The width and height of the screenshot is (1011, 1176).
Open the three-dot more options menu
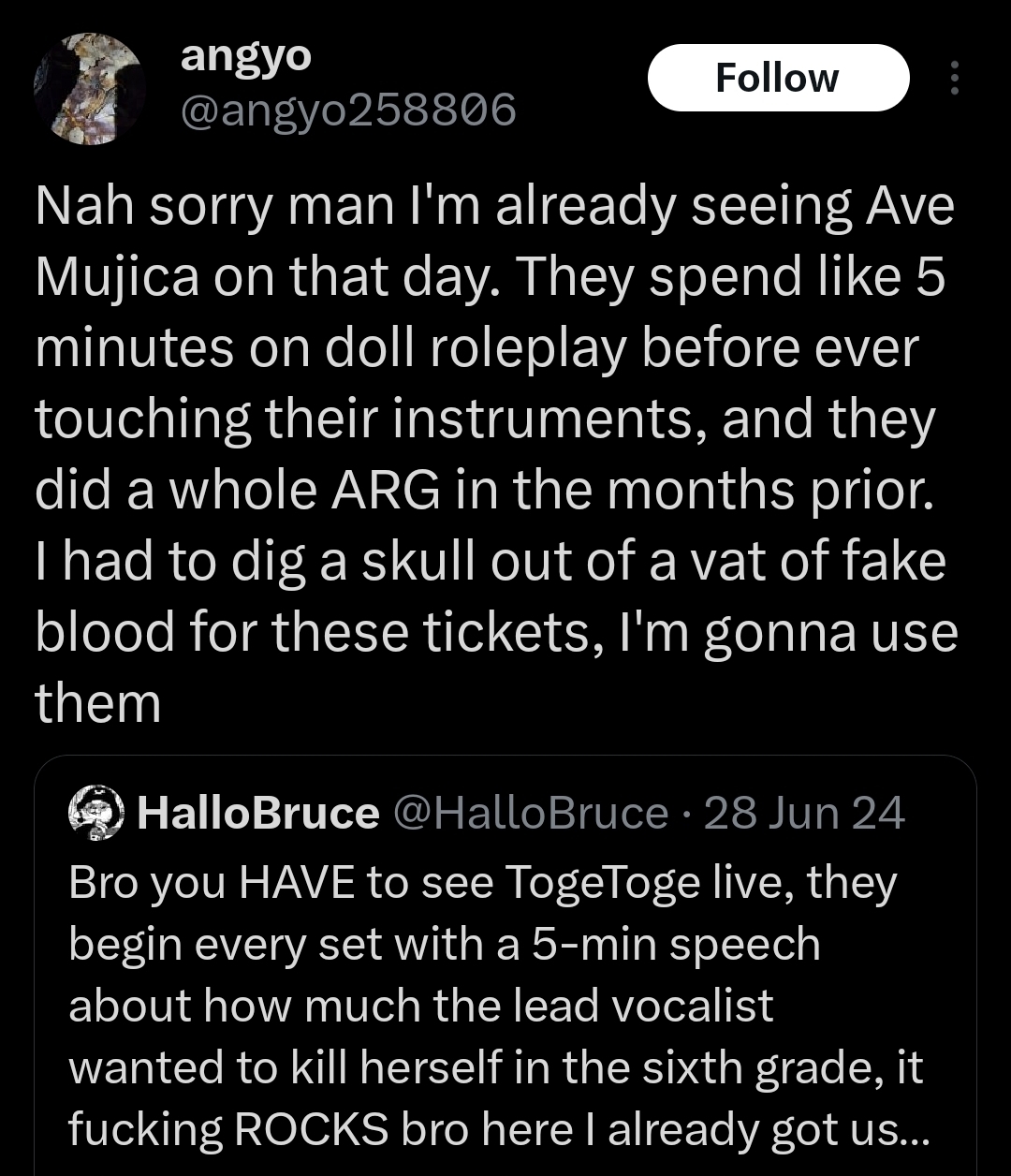(x=954, y=79)
